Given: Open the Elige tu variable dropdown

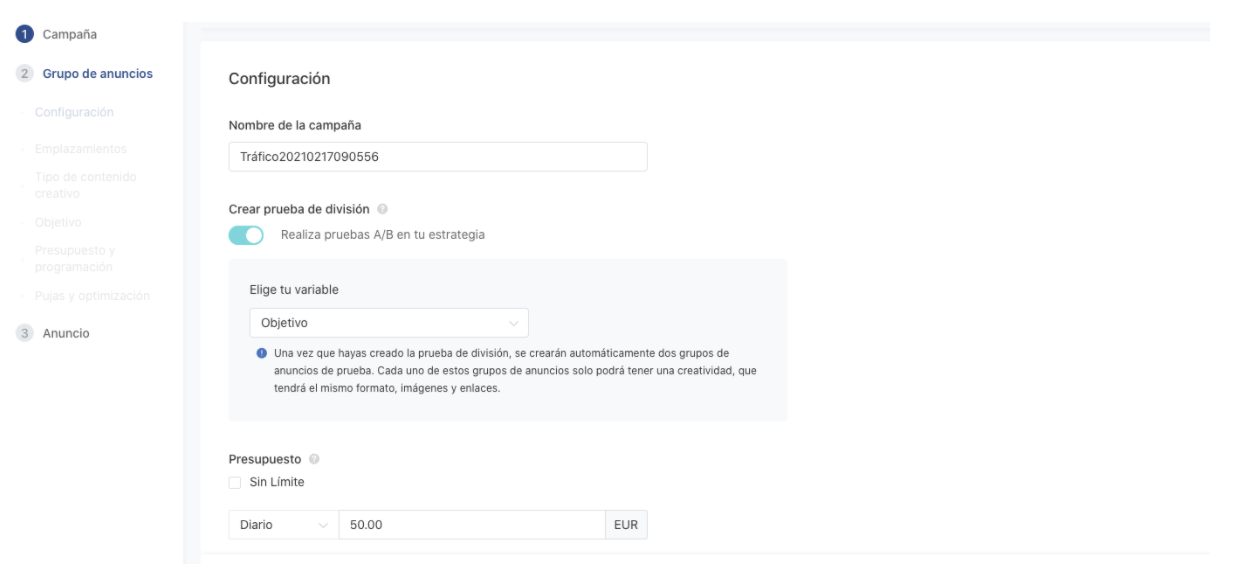Looking at the screenshot, I should point(388,323).
